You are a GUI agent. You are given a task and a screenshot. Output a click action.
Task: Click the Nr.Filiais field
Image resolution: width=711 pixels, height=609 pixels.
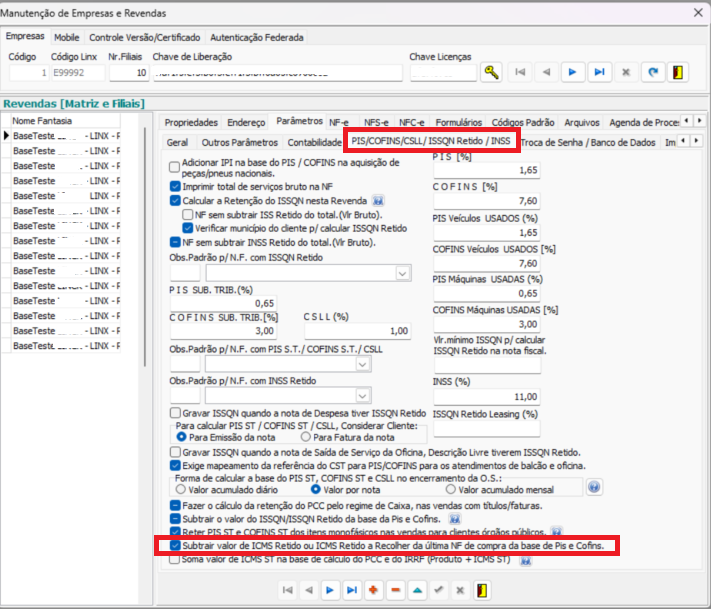129,73
